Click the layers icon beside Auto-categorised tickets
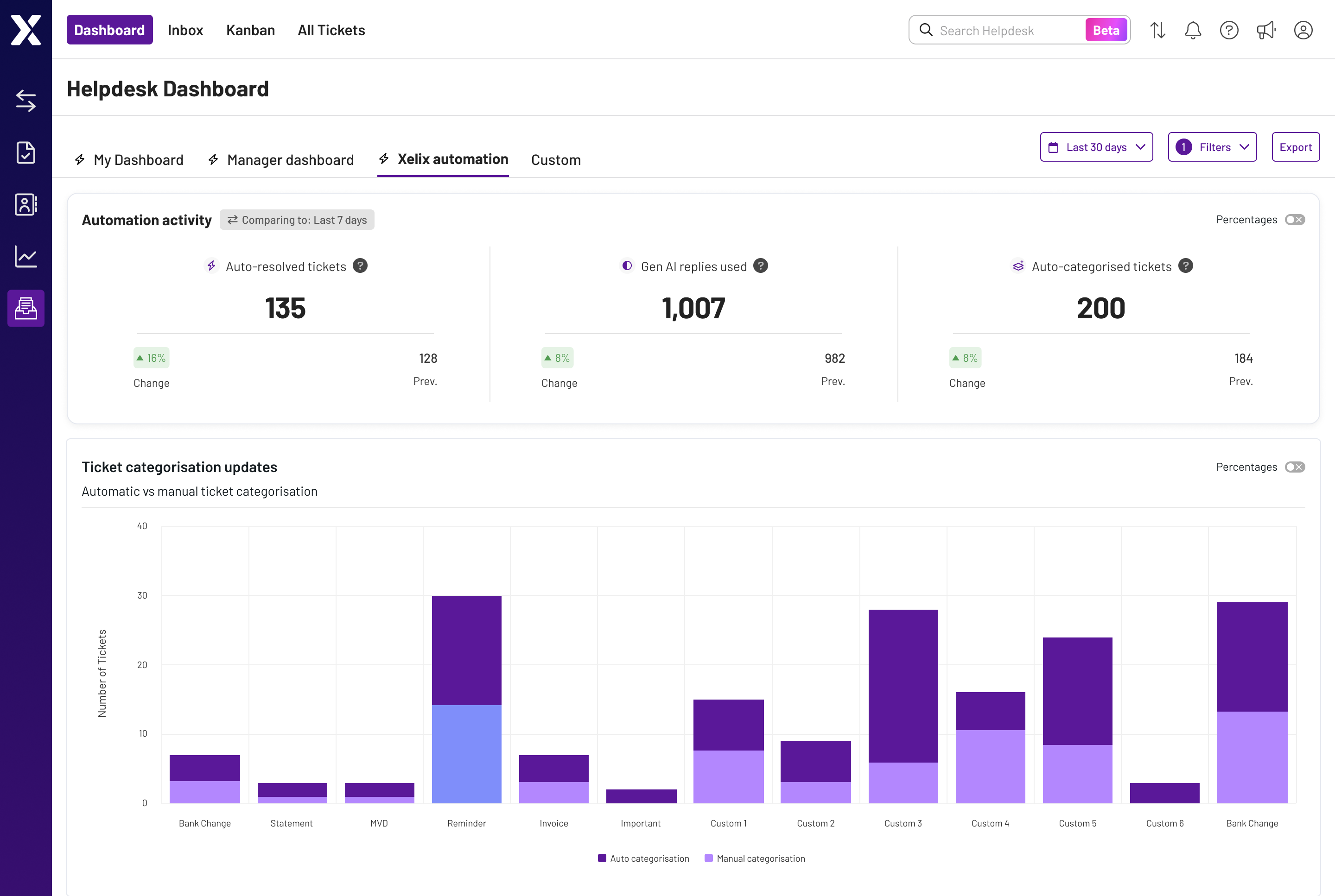The width and height of the screenshot is (1335, 896). [x=1018, y=266]
